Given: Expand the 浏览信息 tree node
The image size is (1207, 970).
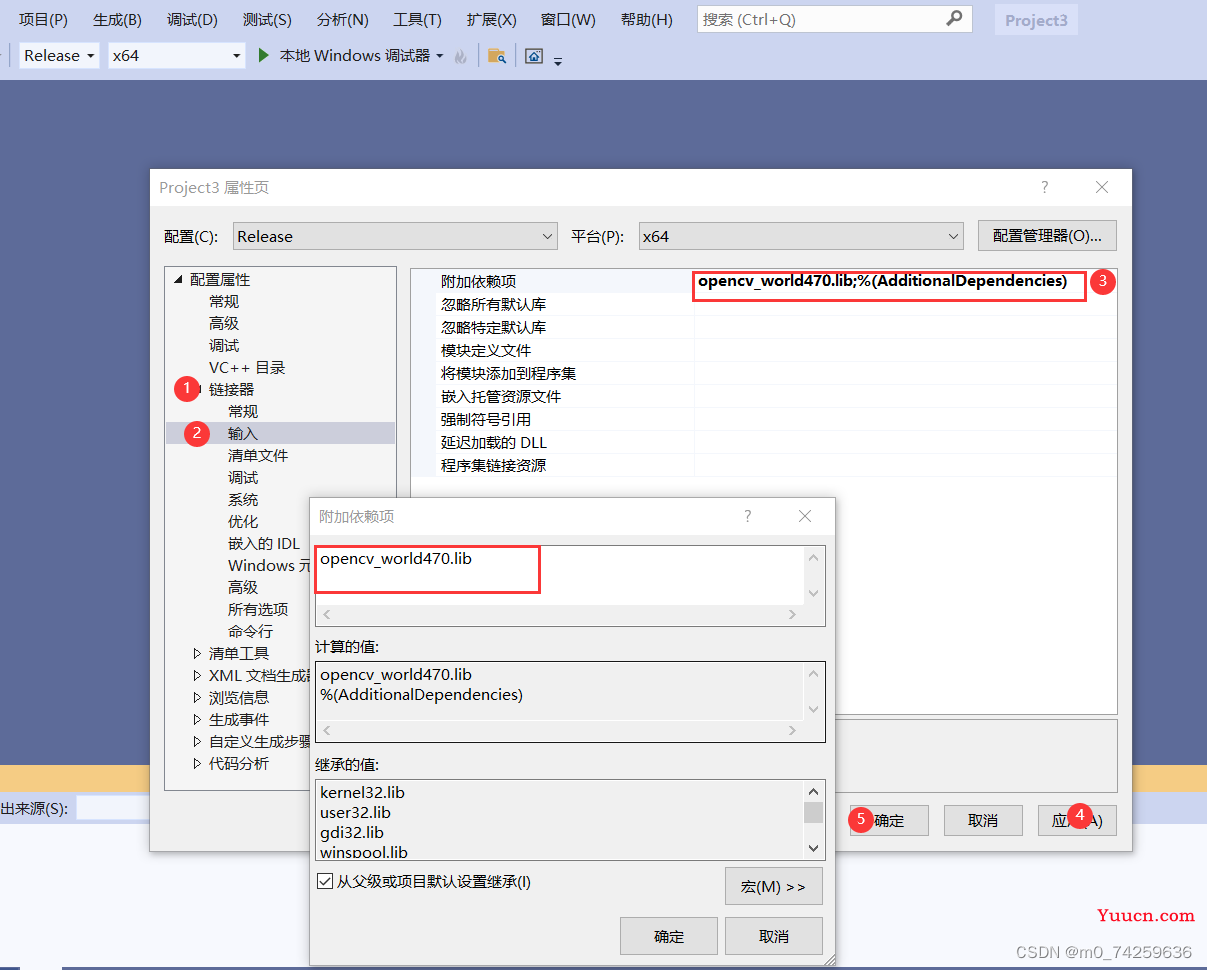Looking at the screenshot, I should point(197,698).
